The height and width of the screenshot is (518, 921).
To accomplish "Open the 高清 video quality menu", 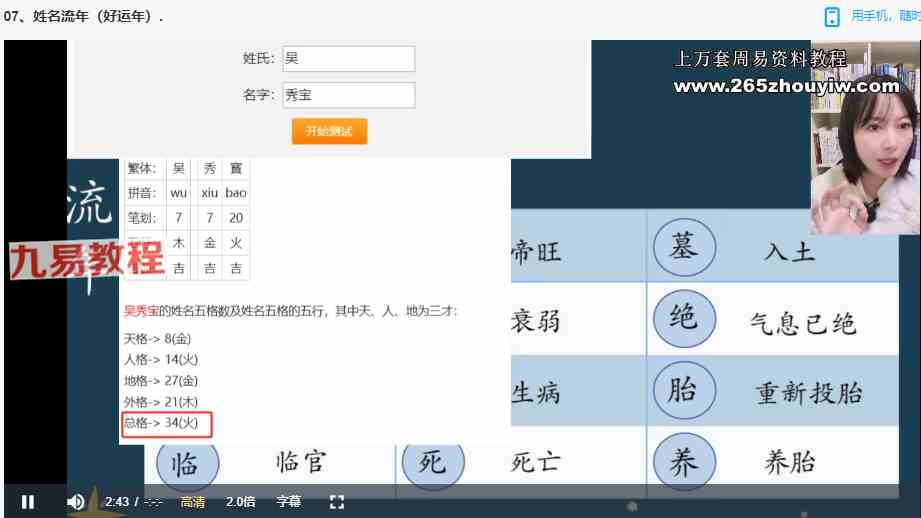I will click(193, 501).
